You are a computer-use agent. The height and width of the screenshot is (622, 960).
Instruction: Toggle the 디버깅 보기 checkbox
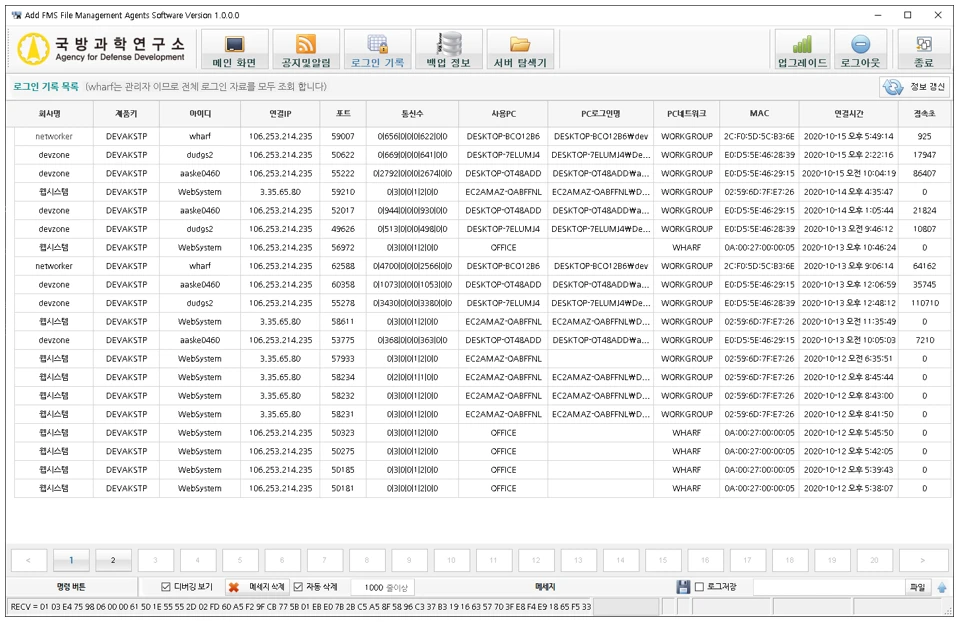tap(165, 587)
